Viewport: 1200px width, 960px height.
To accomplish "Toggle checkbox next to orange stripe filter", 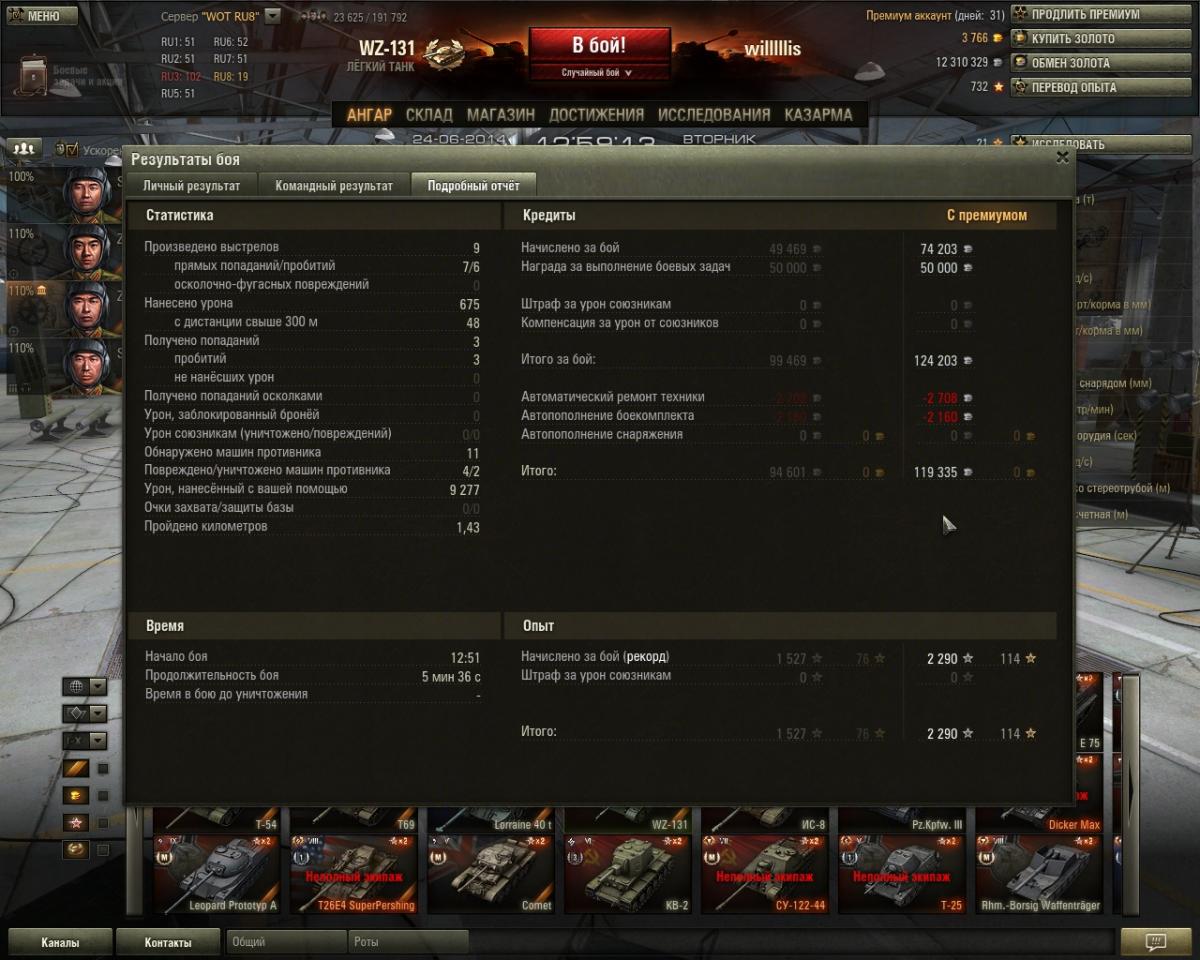I will (102, 769).
